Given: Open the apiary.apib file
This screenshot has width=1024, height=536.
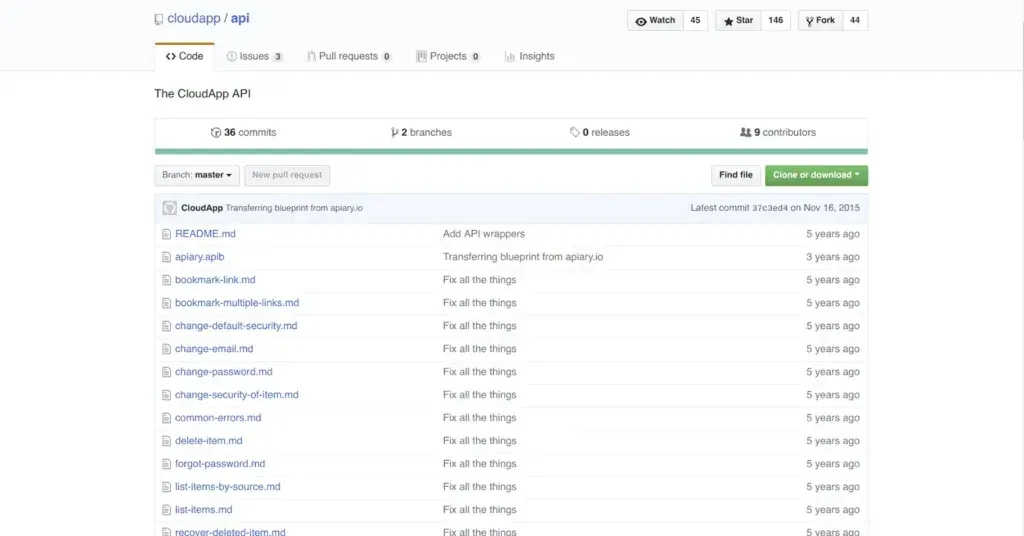Looking at the screenshot, I should [199, 257].
